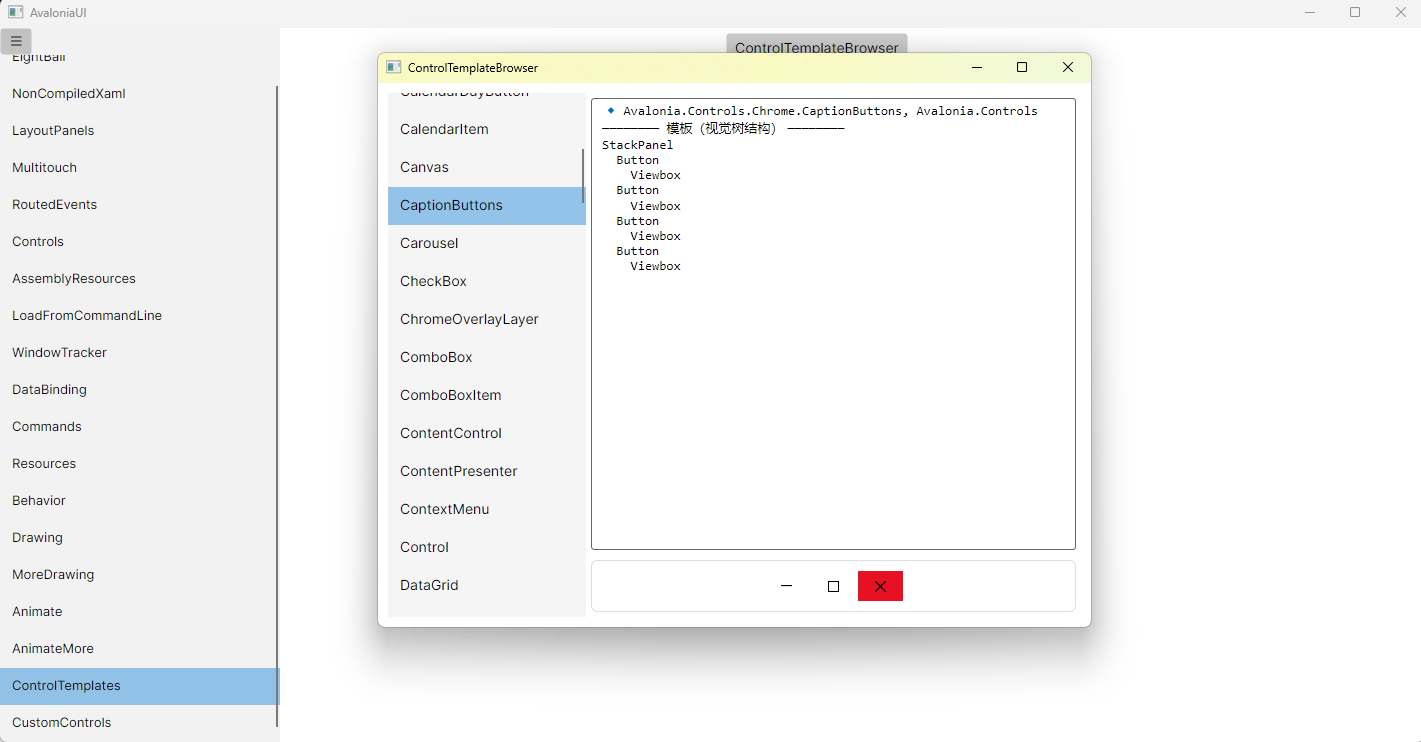Select Multitouch in the sidebar
The width and height of the screenshot is (1421, 742).
[138, 168]
